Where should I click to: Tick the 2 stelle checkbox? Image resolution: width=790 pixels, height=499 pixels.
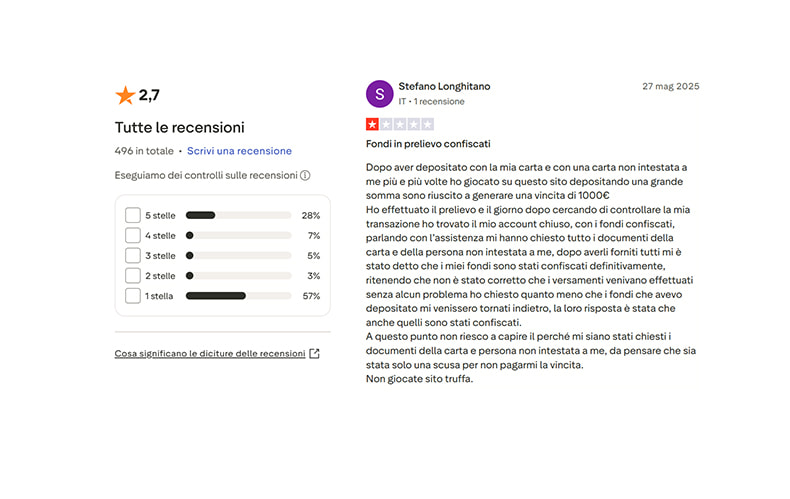click(133, 275)
